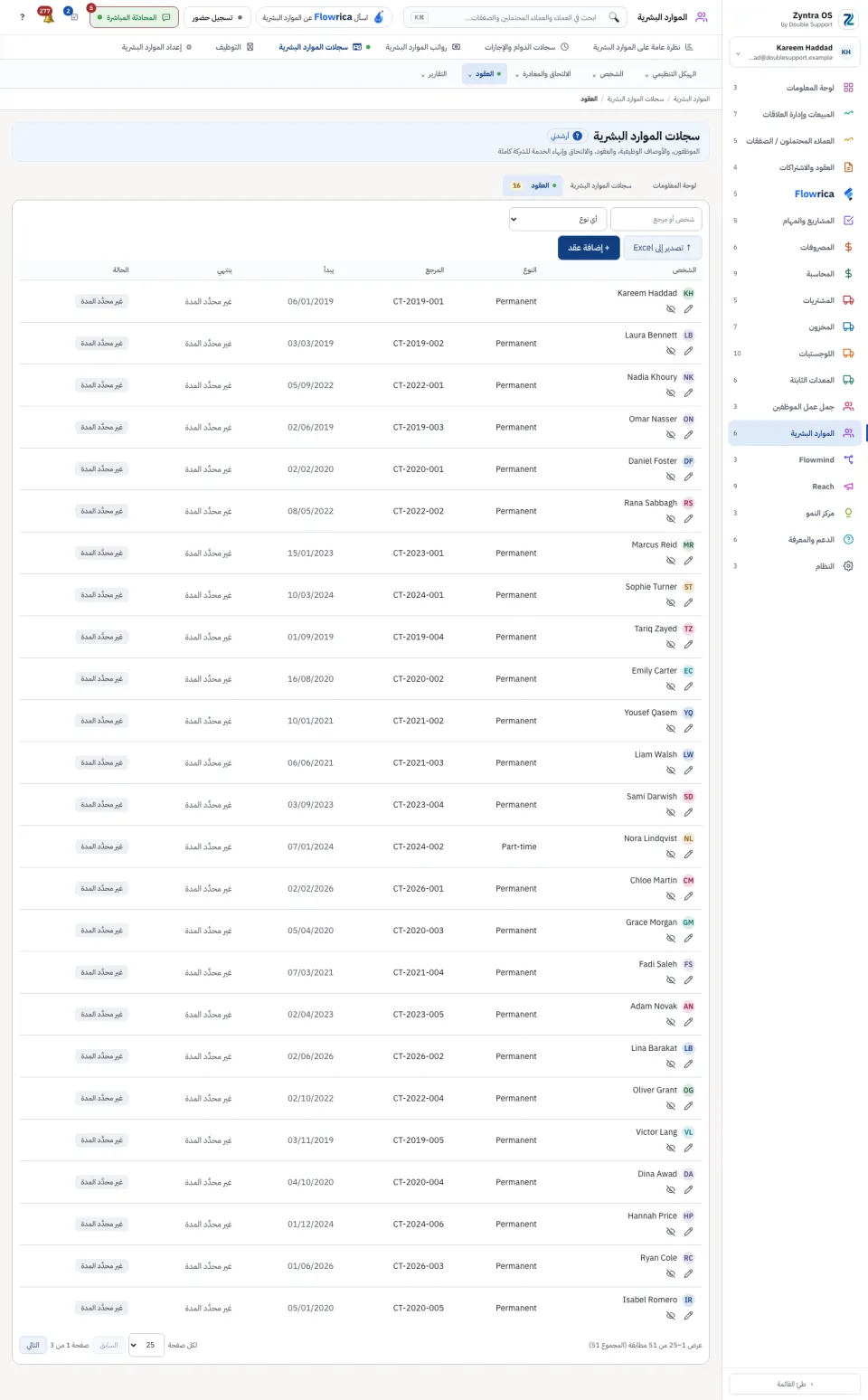The height and width of the screenshot is (1400, 868).
Task: Go to المشاريع والمهام in sidebar
Action: click(795, 221)
